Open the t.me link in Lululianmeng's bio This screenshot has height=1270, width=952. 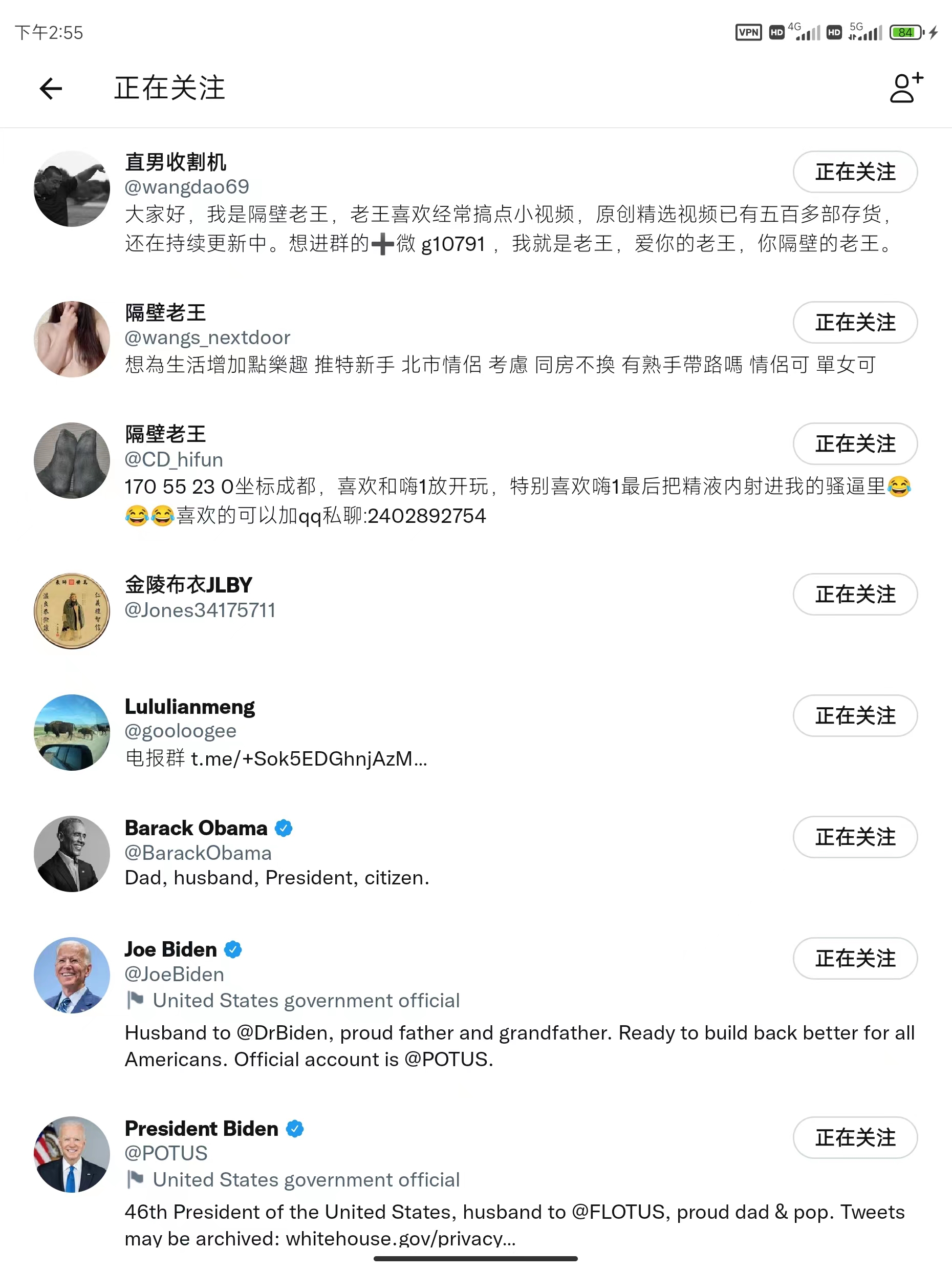tap(309, 759)
